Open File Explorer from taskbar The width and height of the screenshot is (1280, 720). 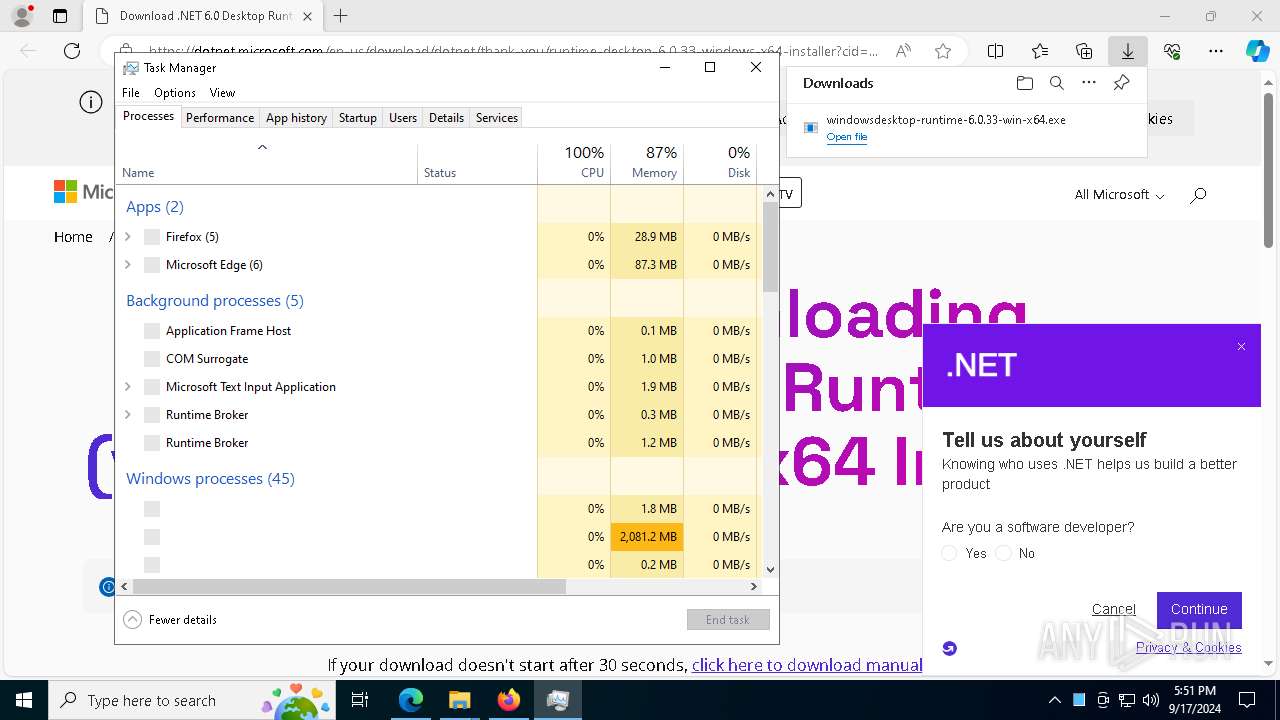pos(459,700)
